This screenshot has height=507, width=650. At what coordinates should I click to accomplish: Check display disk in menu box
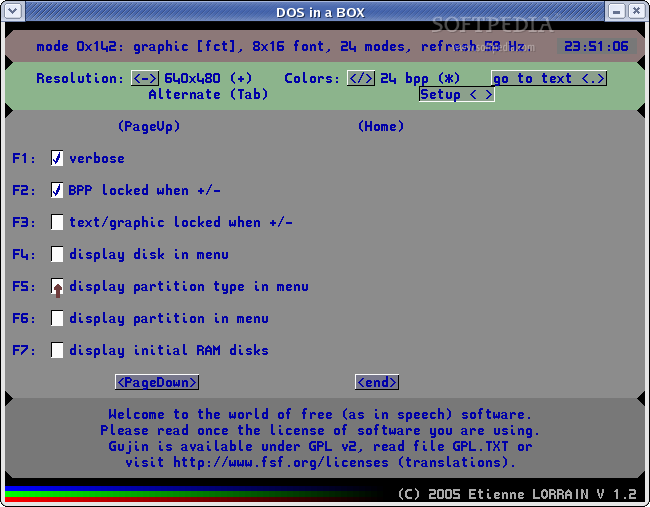(x=57, y=254)
